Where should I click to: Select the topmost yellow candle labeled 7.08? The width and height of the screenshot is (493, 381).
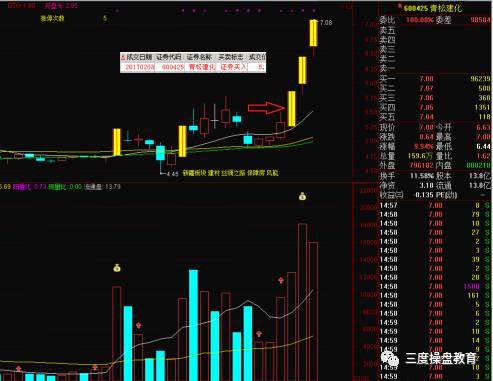313,33
